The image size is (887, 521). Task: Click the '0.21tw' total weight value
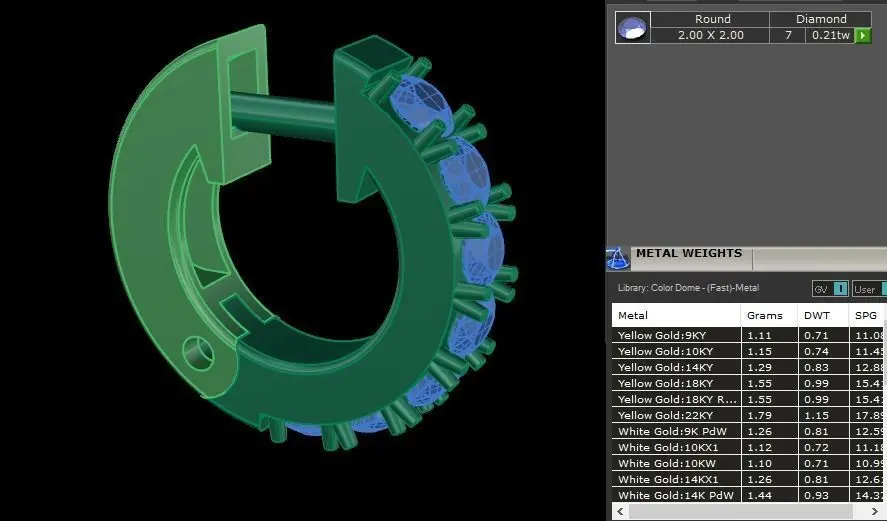coord(830,35)
